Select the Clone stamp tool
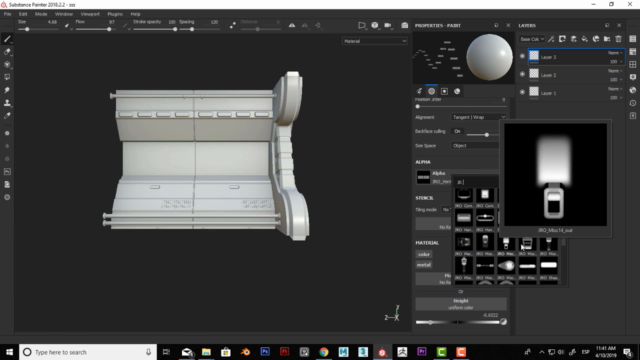Screen dimensions: 640x360 (x=7, y=103)
